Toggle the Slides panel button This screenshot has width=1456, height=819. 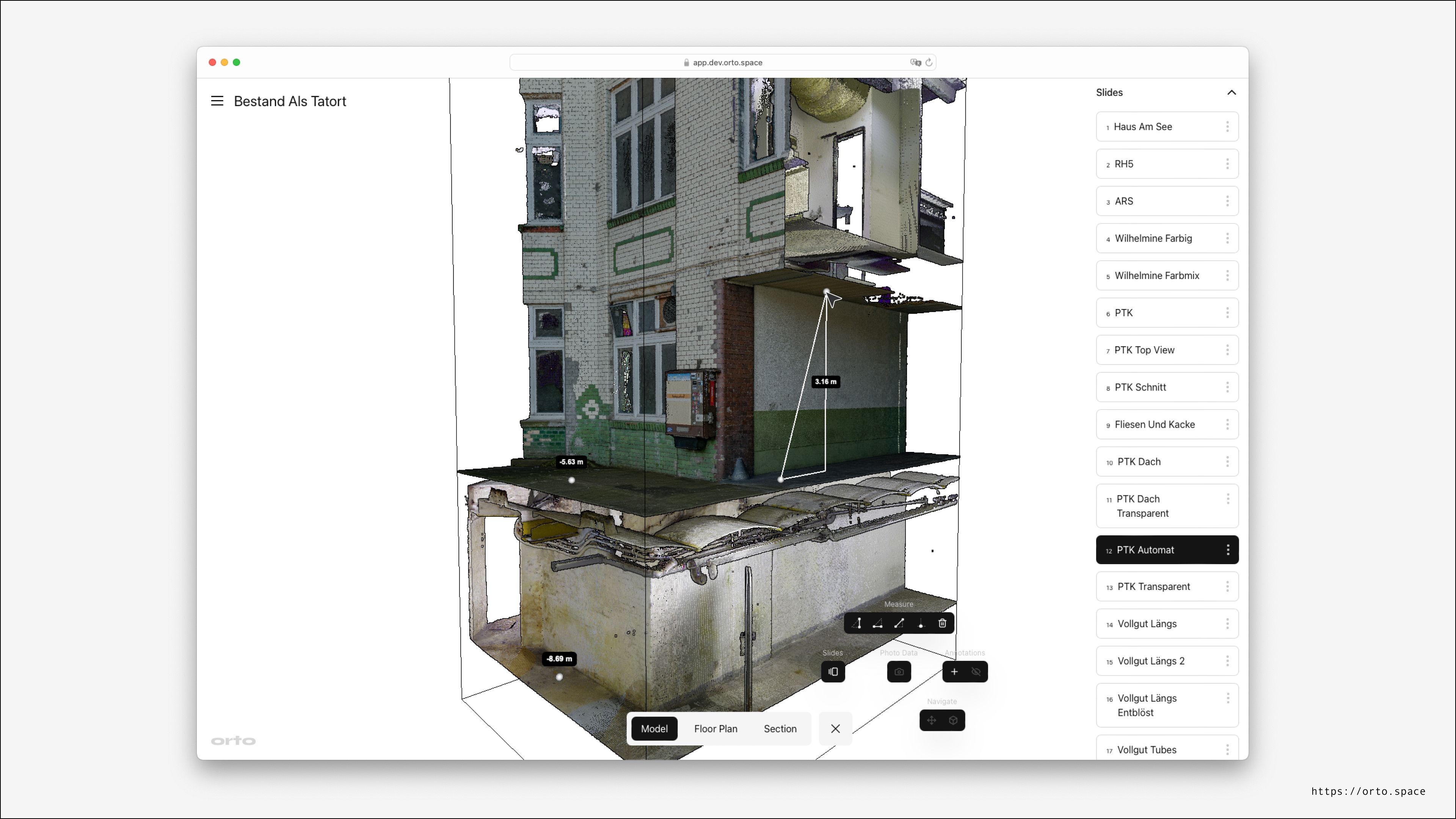(833, 672)
